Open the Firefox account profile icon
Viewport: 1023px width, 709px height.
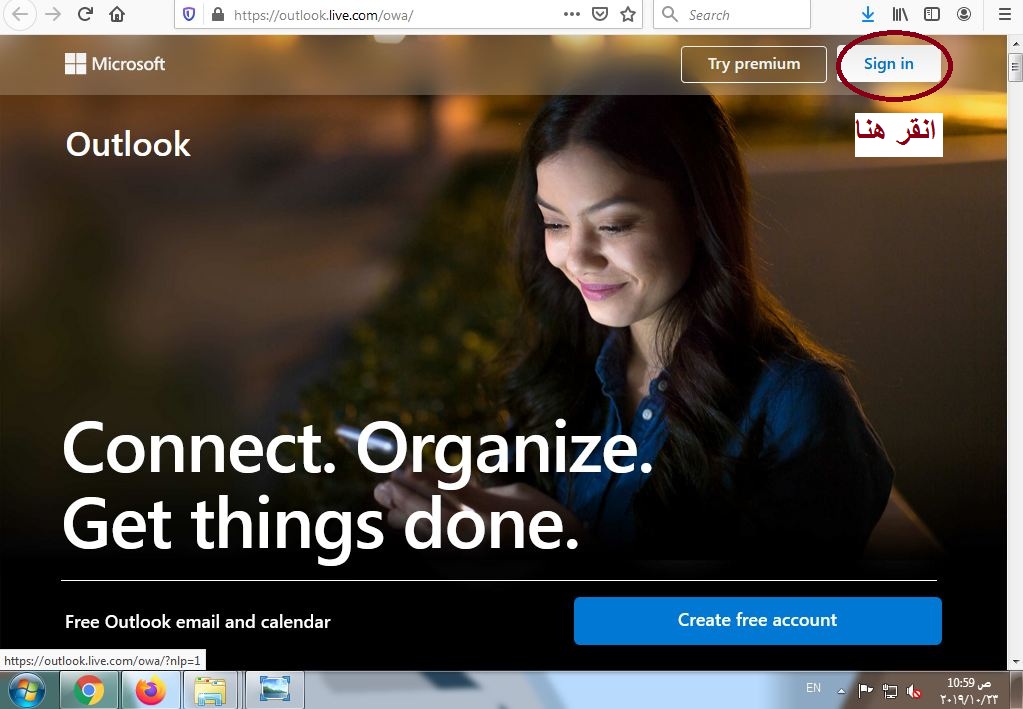(964, 15)
